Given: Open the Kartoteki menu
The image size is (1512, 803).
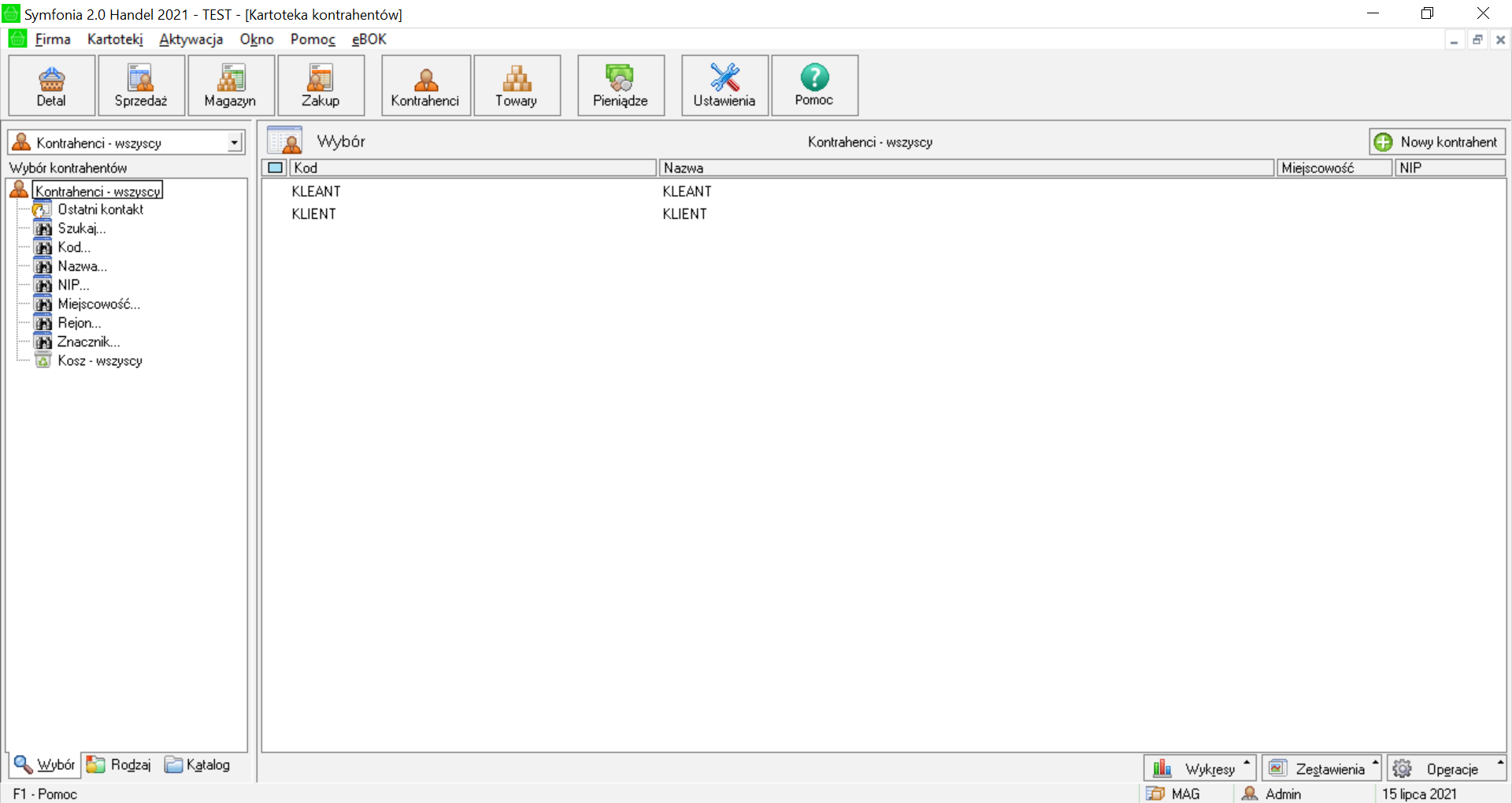Looking at the screenshot, I should click(x=115, y=39).
